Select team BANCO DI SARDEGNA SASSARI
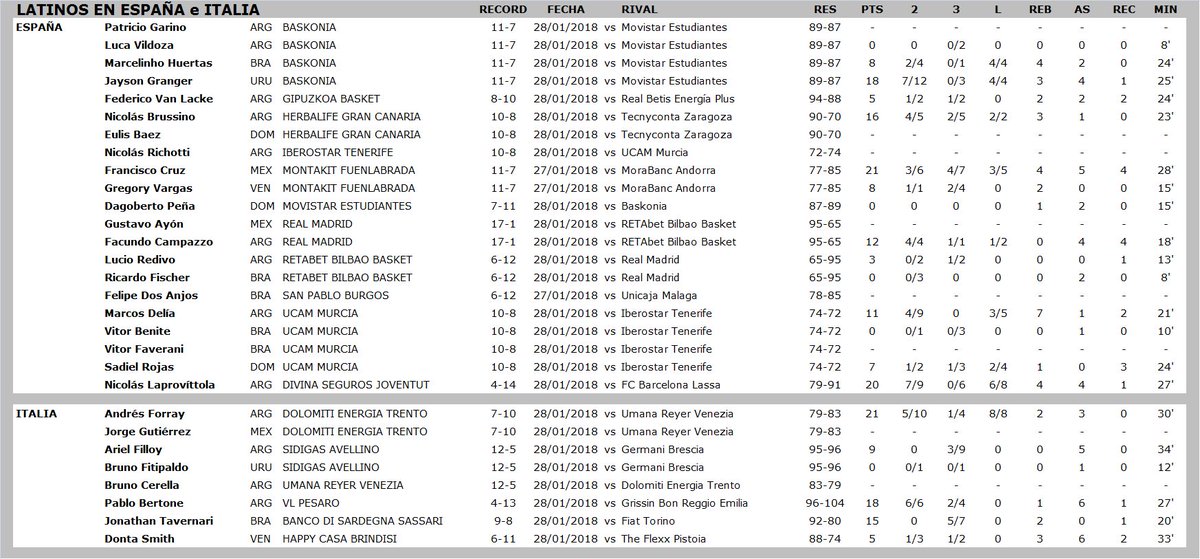This screenshot has height=559, width=1200. point(361,521)
